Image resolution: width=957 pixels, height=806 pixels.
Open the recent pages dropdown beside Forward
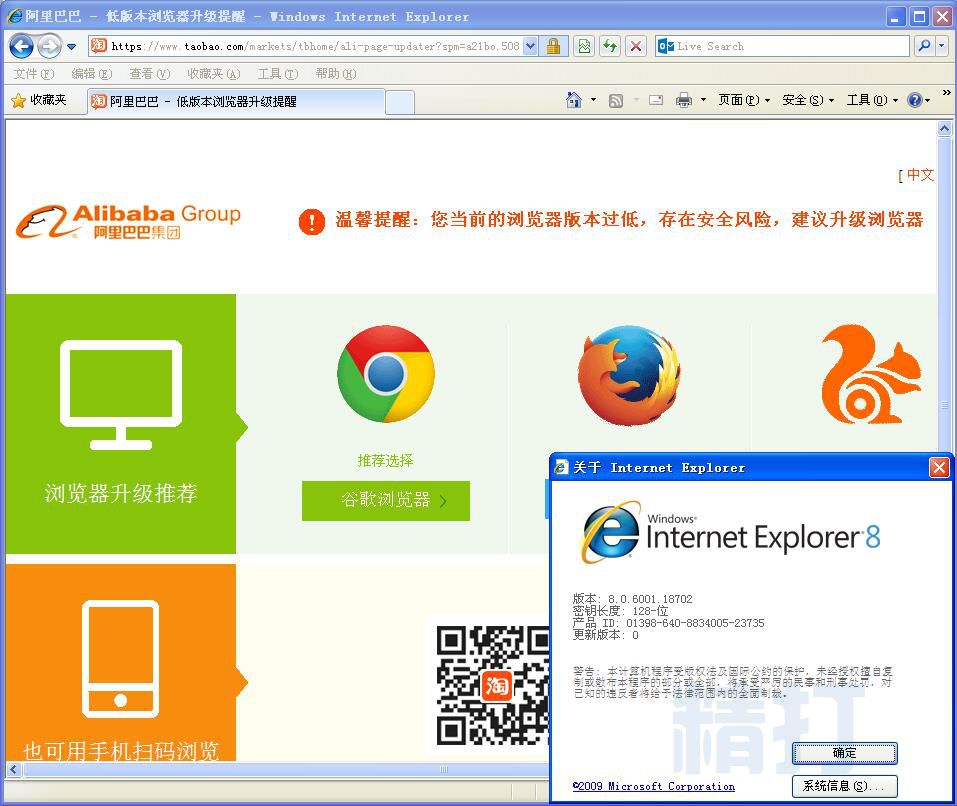point(71,46)
